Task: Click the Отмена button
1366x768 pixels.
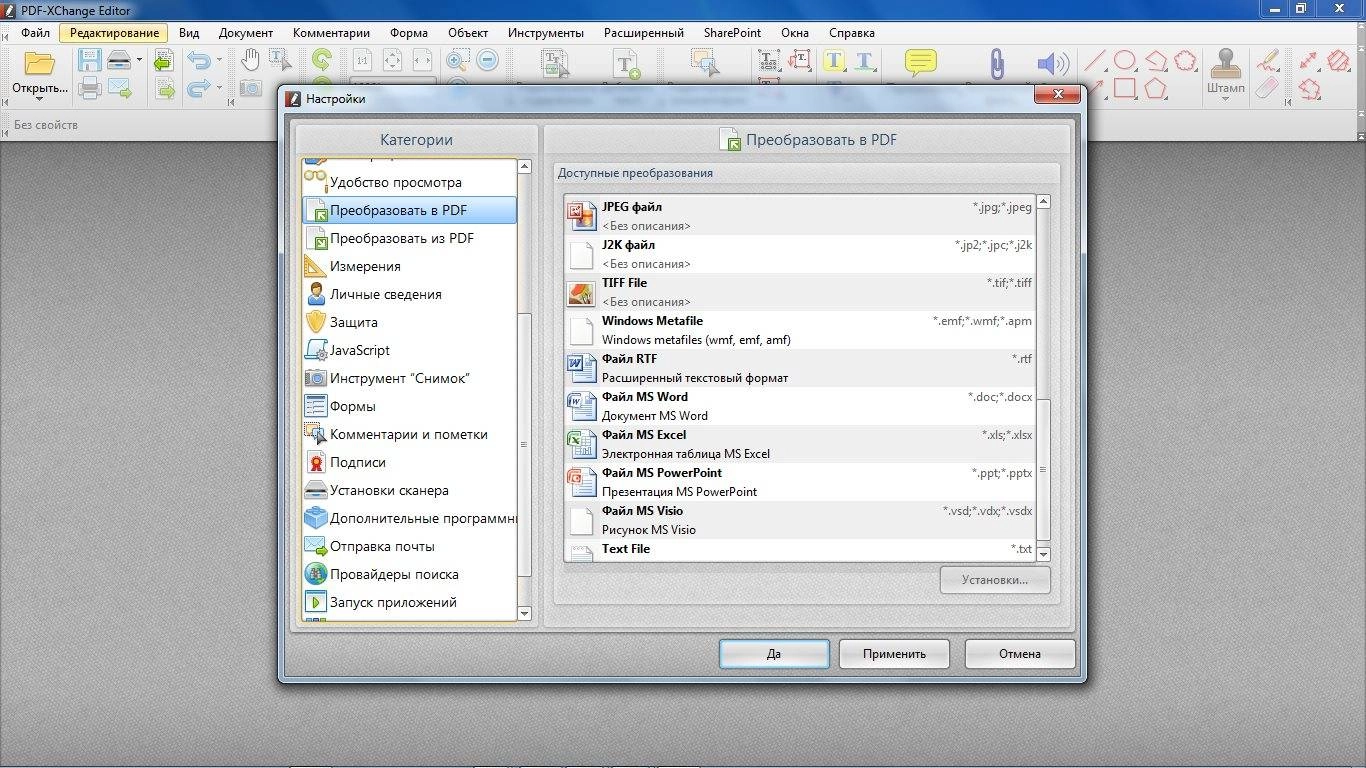Action: (1020, 654)
